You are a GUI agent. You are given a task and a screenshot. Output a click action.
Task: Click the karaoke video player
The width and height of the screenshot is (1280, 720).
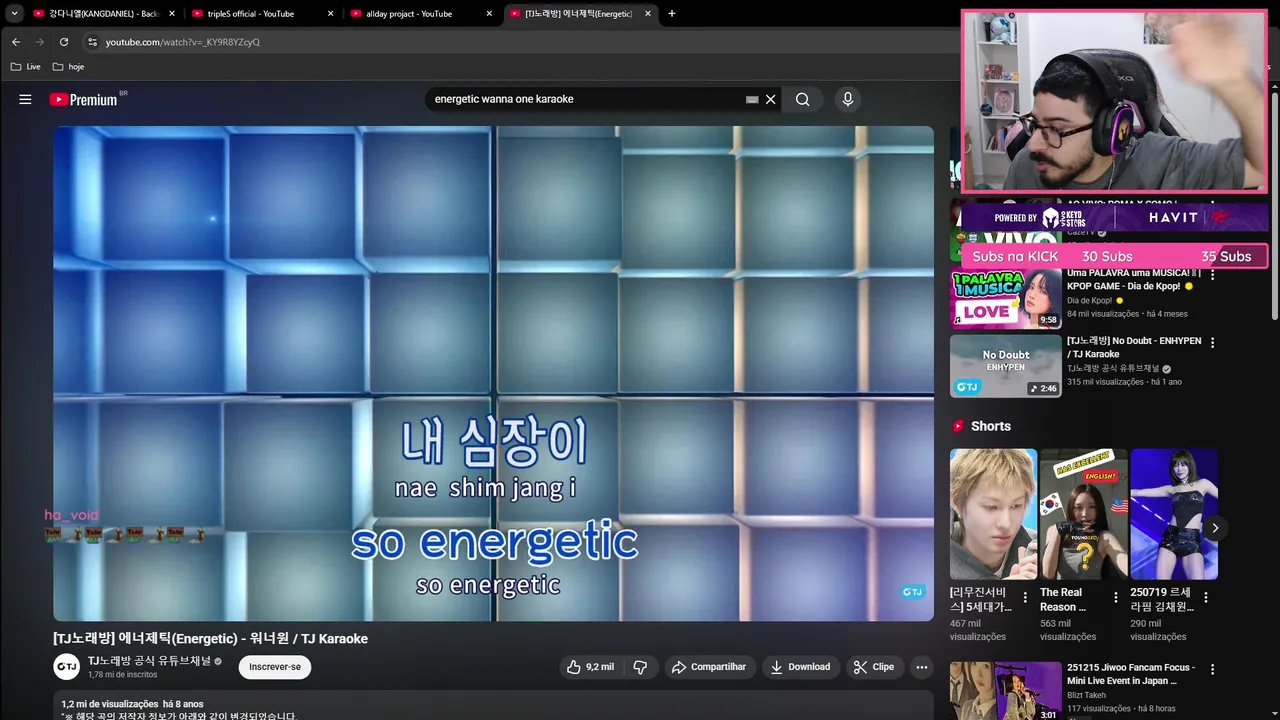493,373
